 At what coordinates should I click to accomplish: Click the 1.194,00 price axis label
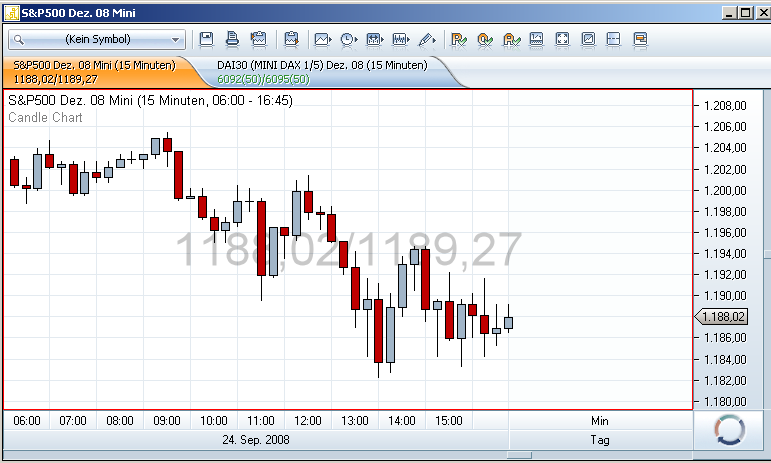tap(725, 254)
